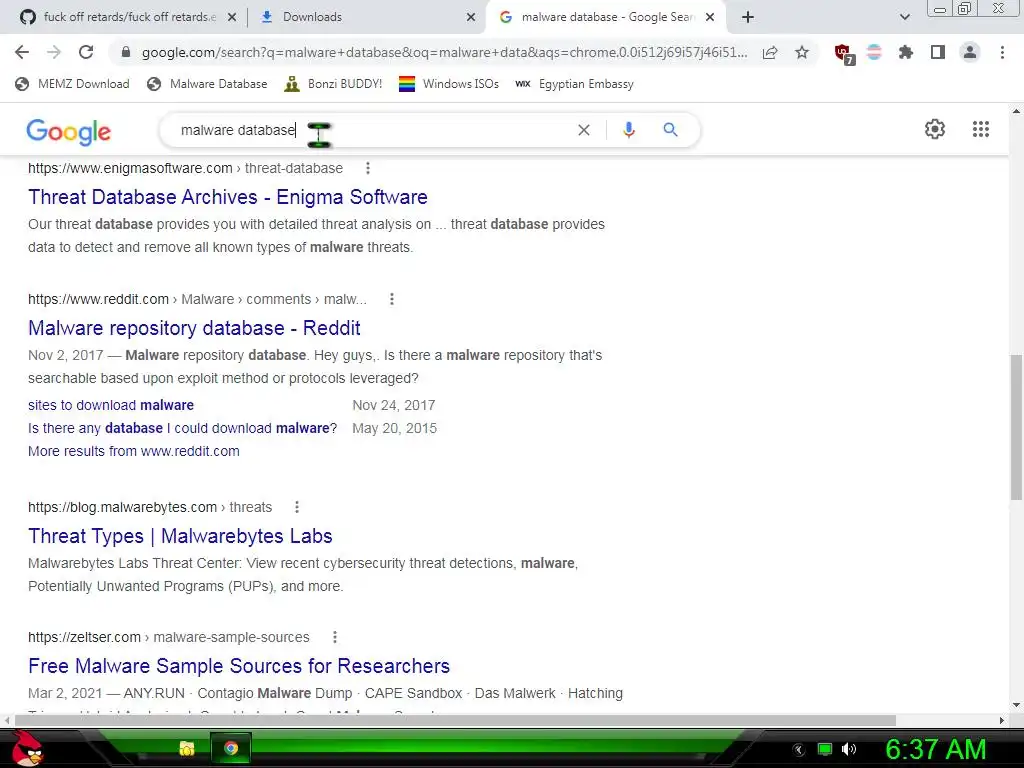Close the Downloads tab
The height and width of the screenshot is (768, 1024).
click(x=471, y=18)
